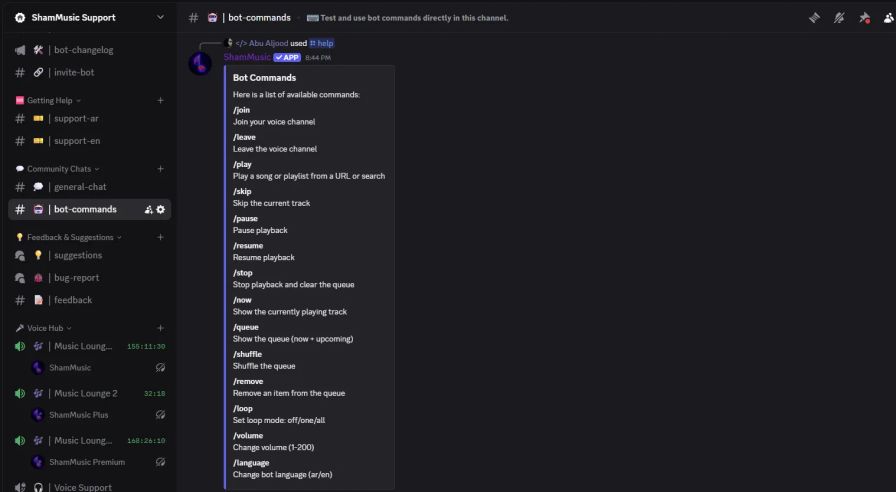This screenshot has width=896, height=492.
Task: Add a channel to Getting Help category
Action: click(x=160, y=100)
